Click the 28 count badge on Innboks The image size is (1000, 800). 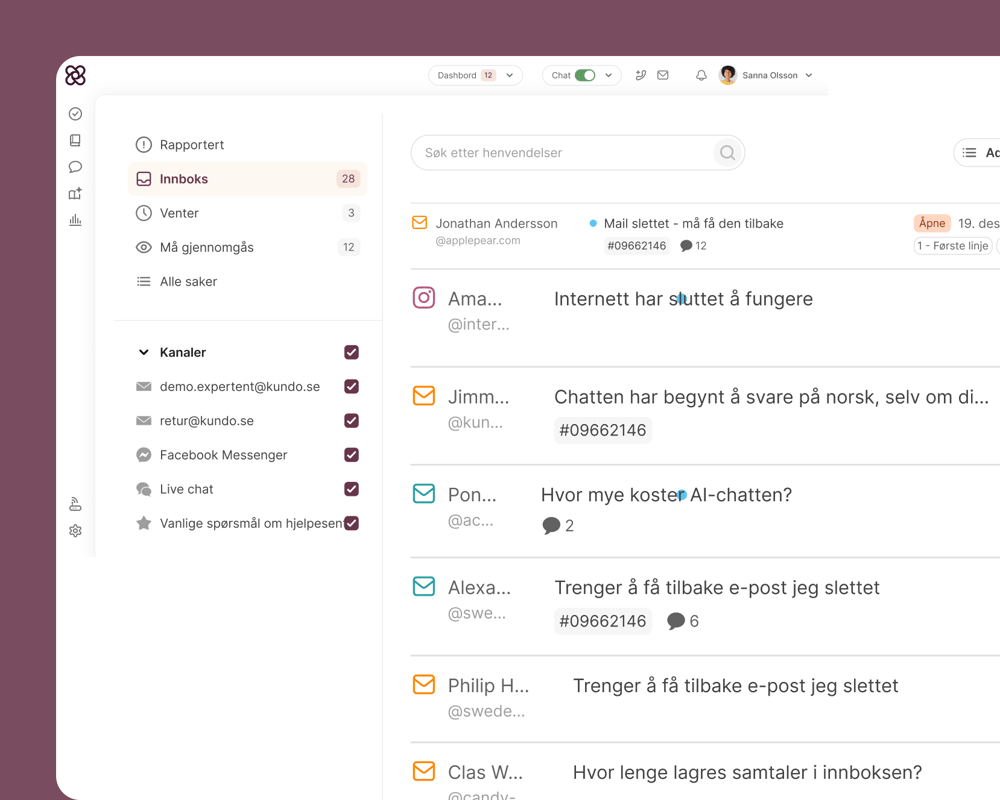[348, 179]
